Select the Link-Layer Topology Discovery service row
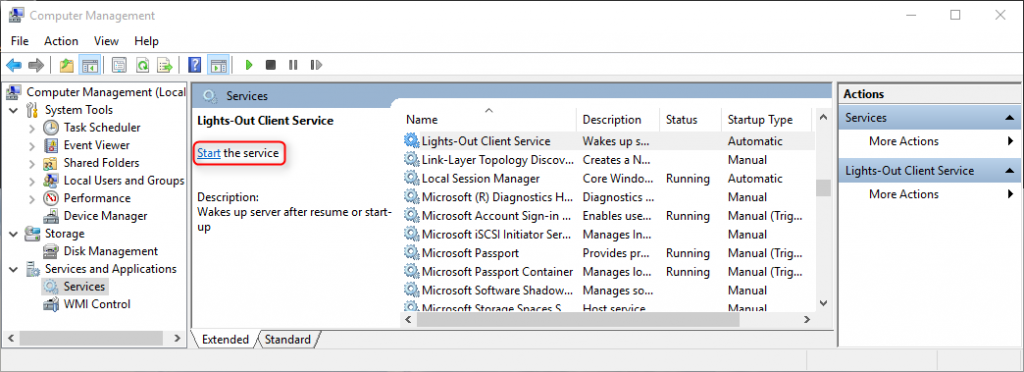This screenshot has width=1024, height=372. 607,159
